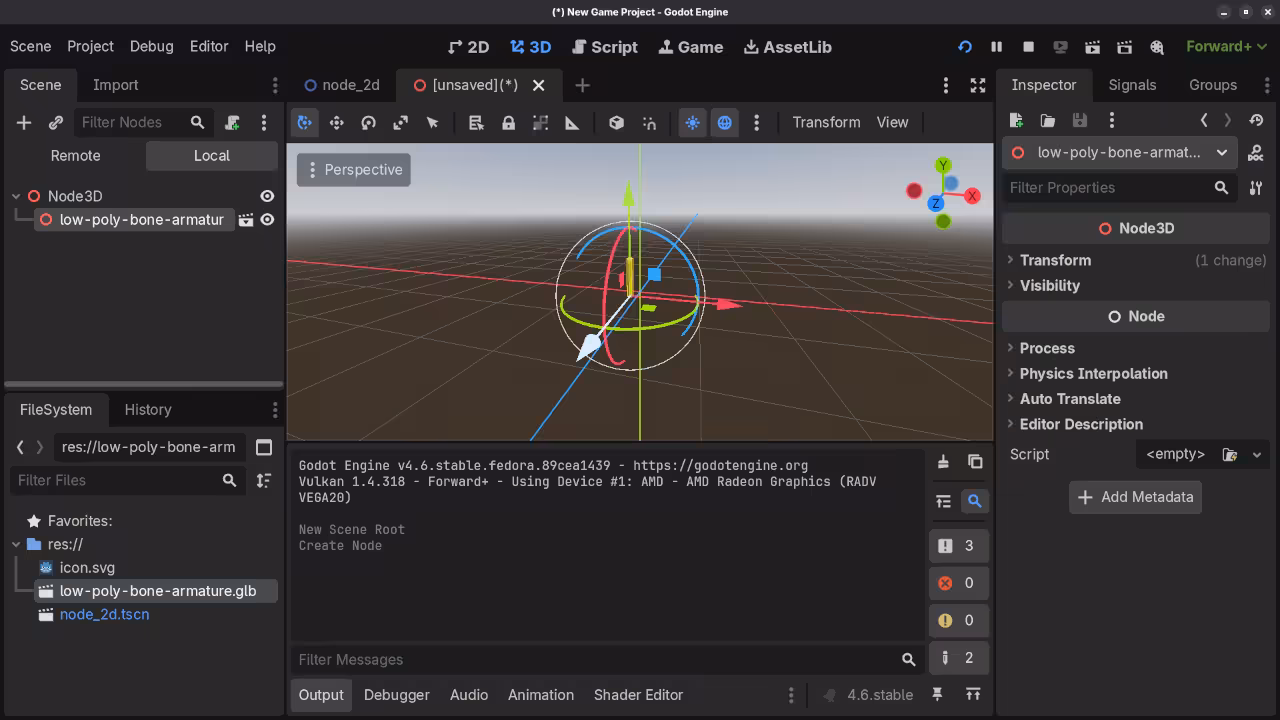Expand the Transform section in the Inspector
The height and width of the screenshot is (720, 1280).
click(1055, 260)
